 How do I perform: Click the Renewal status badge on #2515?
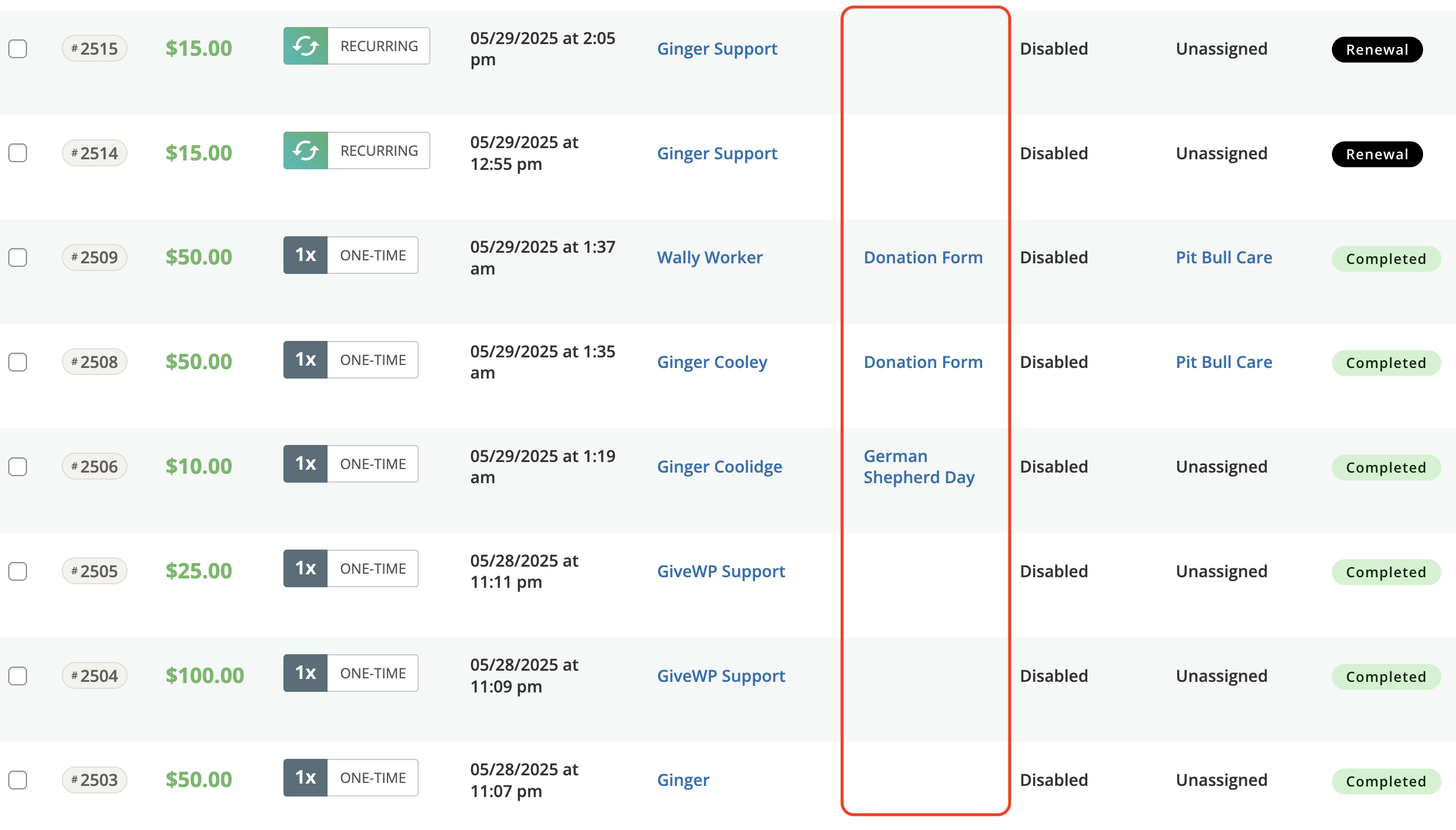[1377, 49]
